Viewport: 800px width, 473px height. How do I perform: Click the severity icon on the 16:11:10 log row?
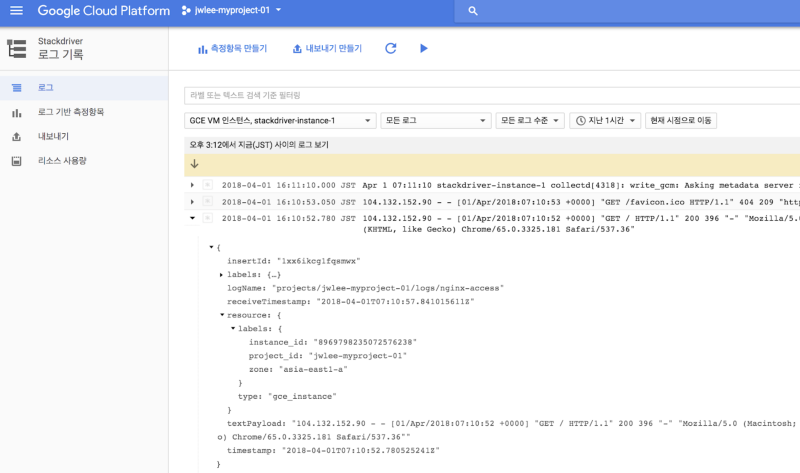click(x=207, y=185)
